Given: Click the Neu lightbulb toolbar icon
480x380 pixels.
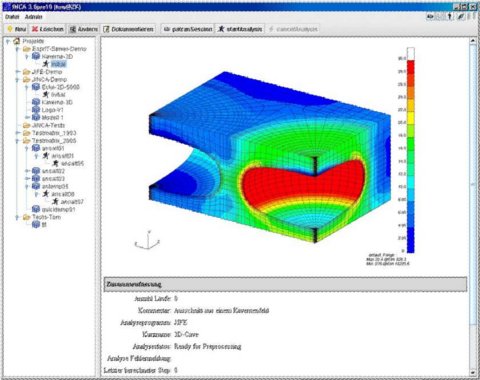Looking at the screenshot, I should [10, 29].
